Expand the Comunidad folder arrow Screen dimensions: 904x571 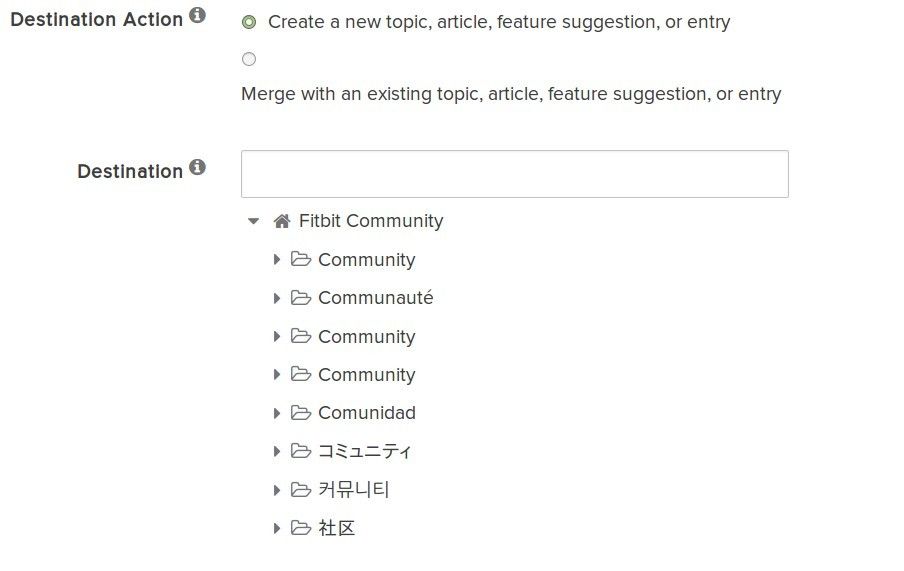[277, 413]
